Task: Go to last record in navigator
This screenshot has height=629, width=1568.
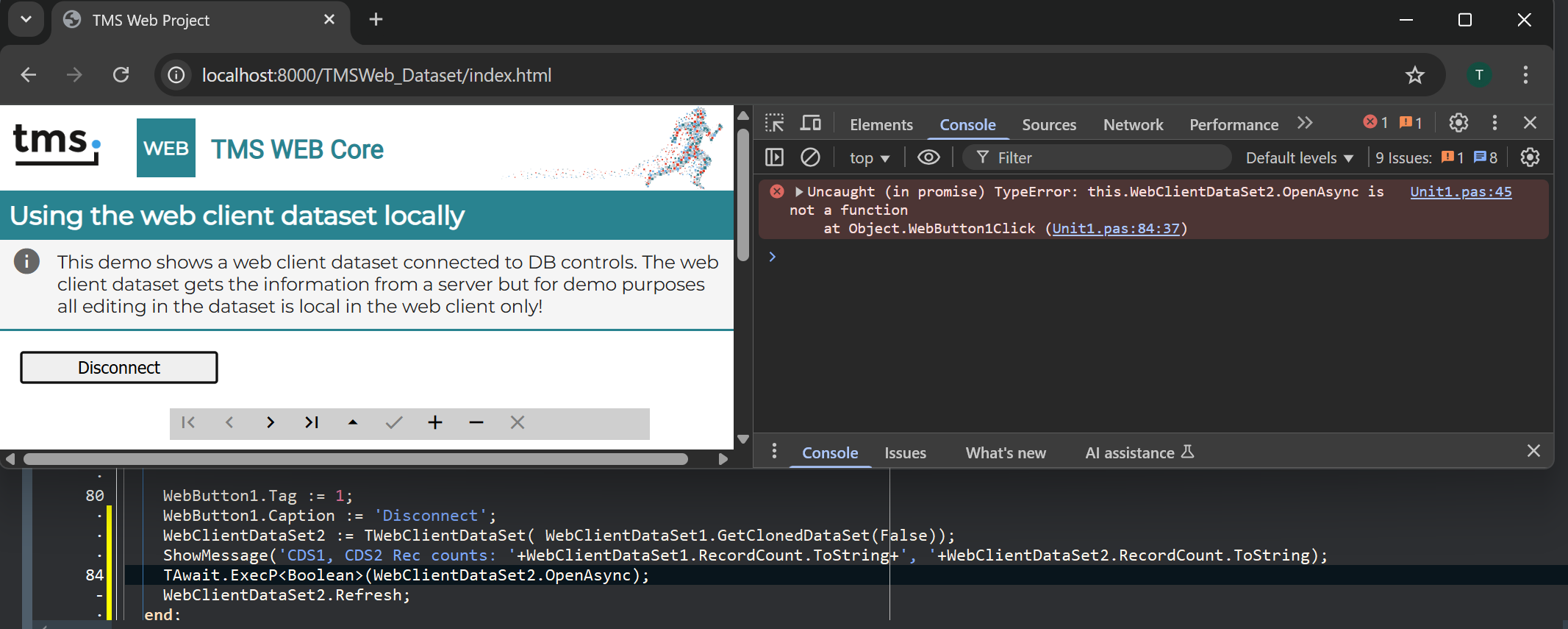Action: tap(312, 422)
